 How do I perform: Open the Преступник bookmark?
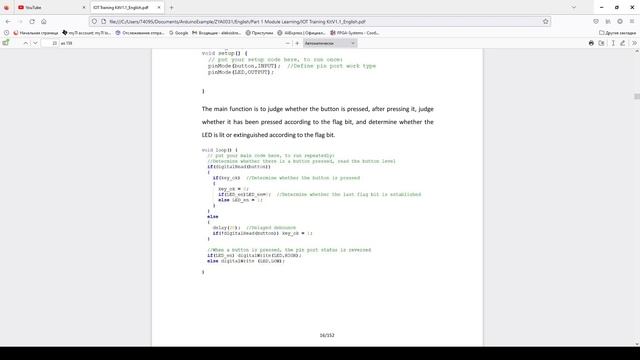pyautogui.click(x=259, y=33)
